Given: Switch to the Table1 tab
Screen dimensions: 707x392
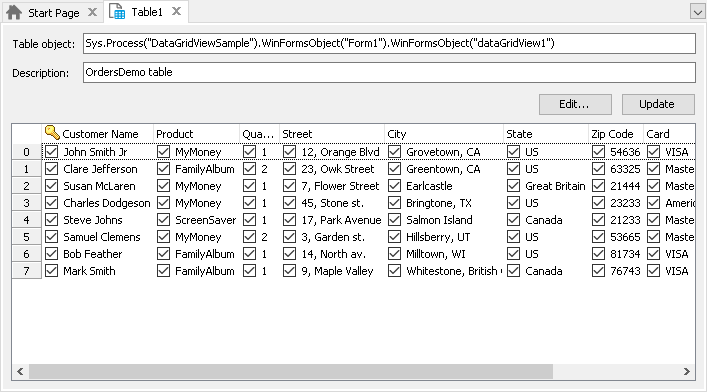Looking at the screenshot, I should pos(147,12).
